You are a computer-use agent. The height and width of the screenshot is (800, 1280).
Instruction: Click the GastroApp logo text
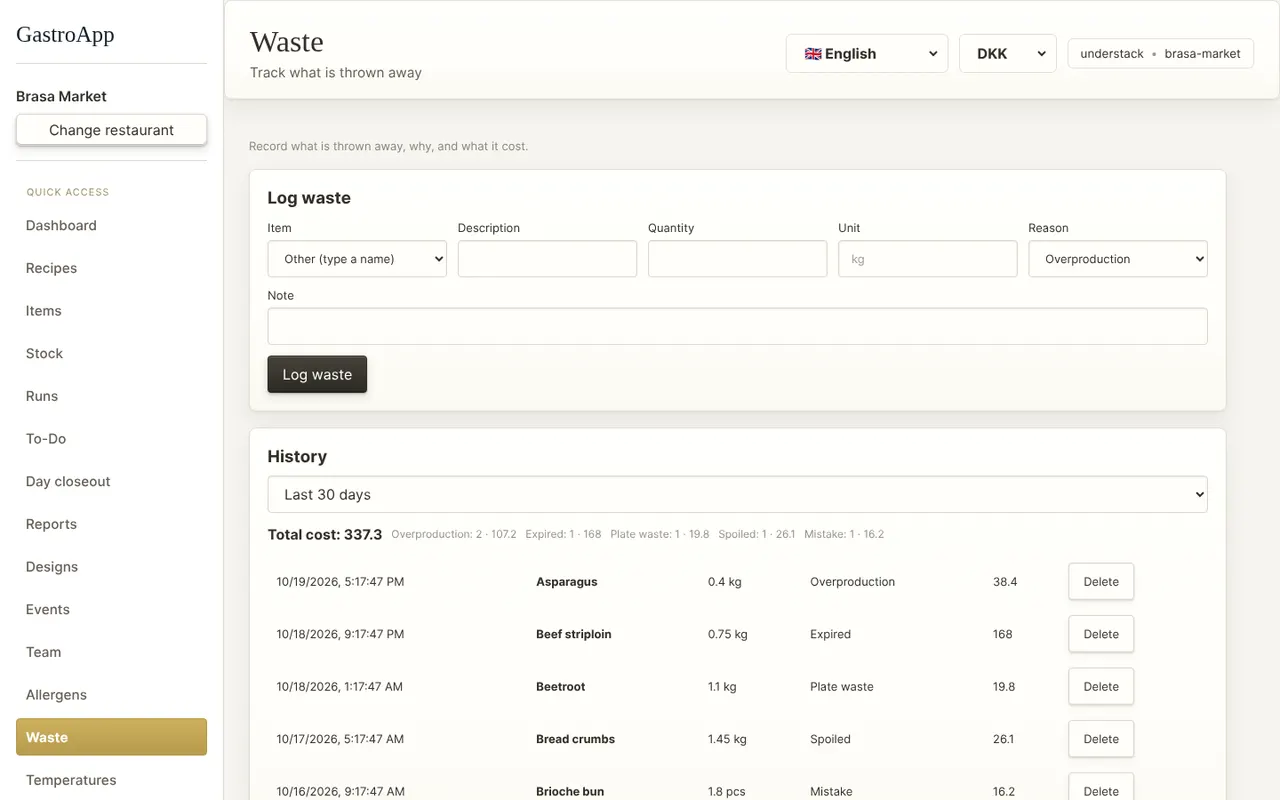(65, 34)
